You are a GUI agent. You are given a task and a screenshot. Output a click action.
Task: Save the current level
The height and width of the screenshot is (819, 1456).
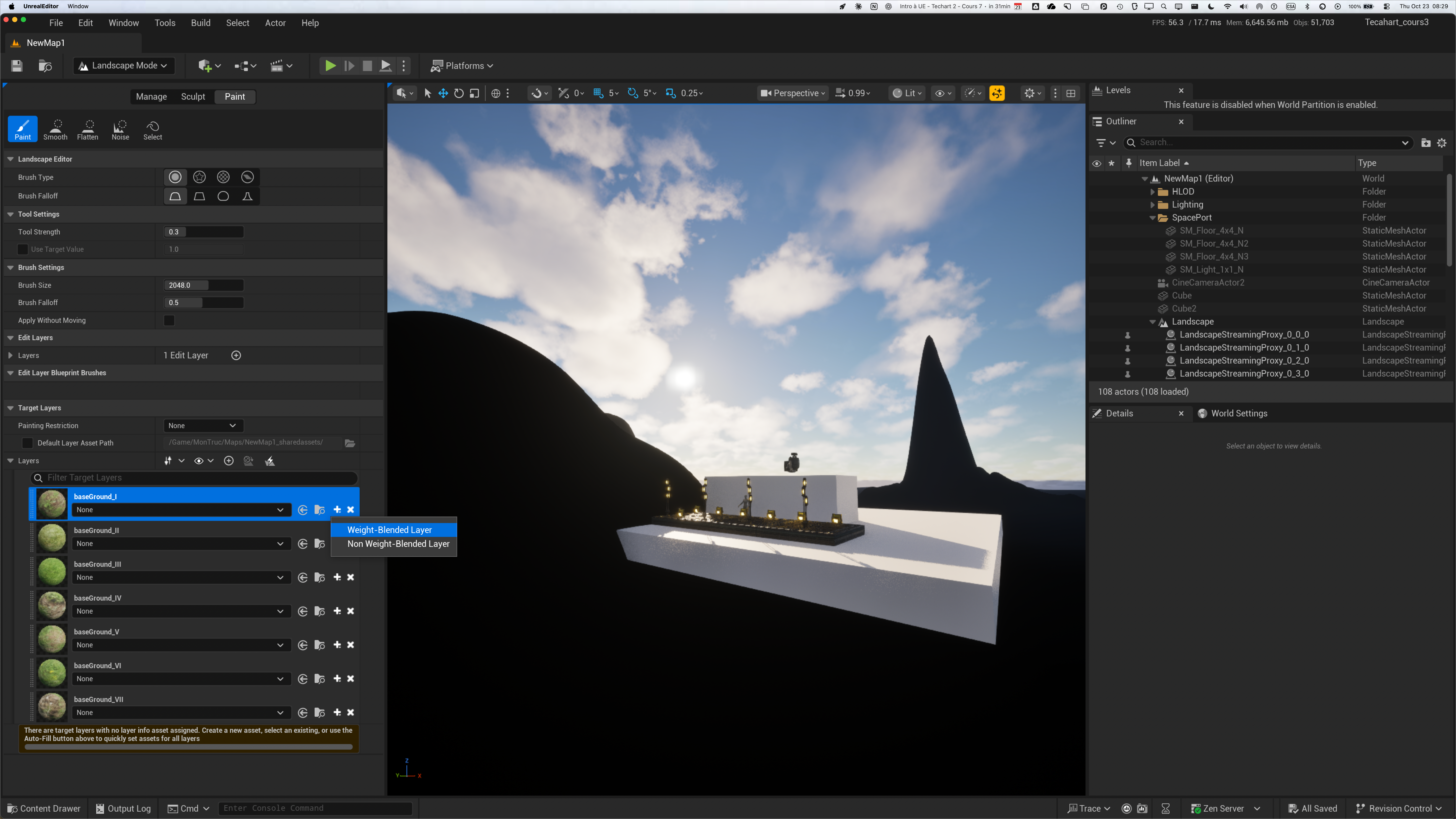point(17,66)
